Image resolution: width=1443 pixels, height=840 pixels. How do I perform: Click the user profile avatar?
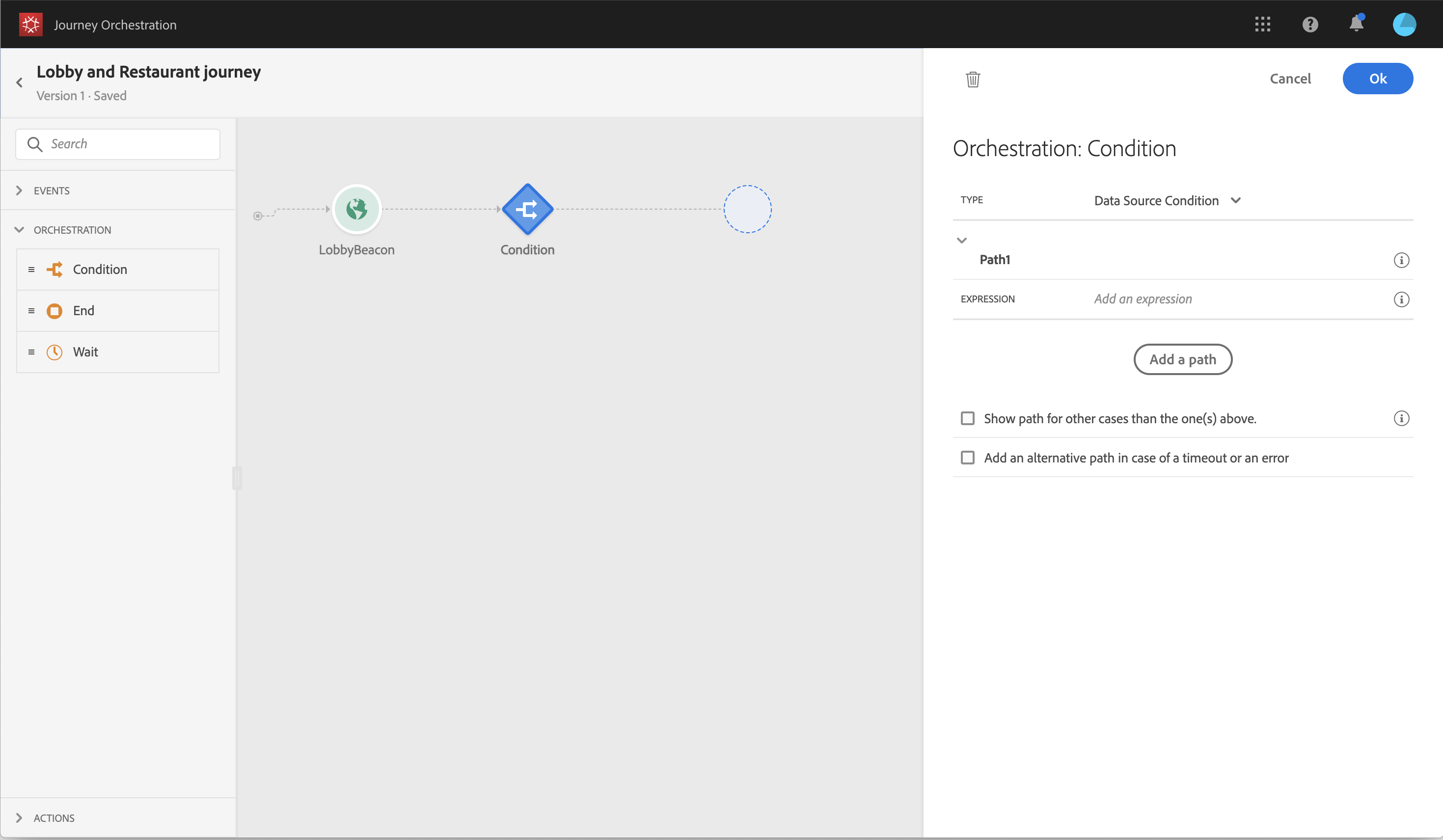pyautogui.click(x=1404, y=24)
